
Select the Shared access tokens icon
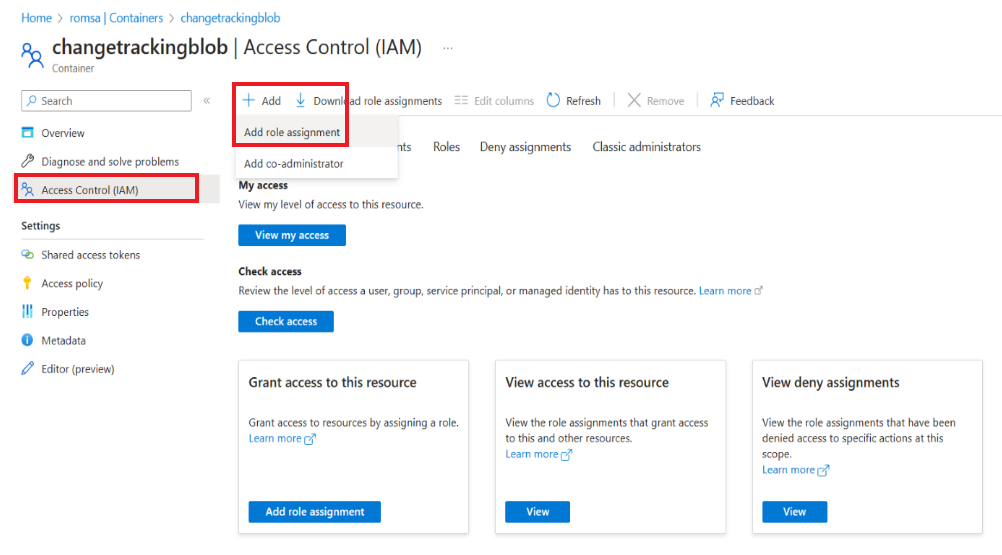(x=28, y=255)
